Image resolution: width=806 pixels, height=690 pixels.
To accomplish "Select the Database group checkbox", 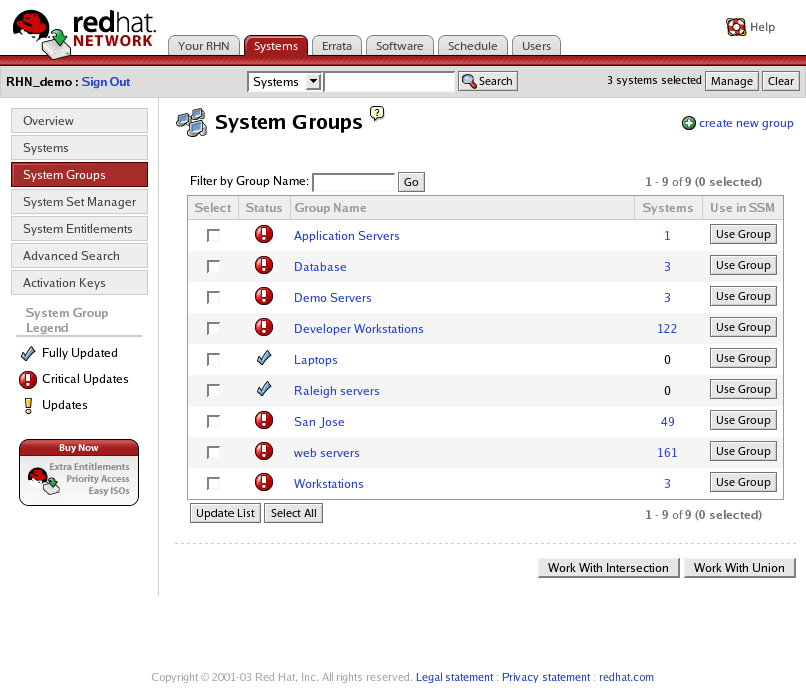I will (x=213, y=266).
